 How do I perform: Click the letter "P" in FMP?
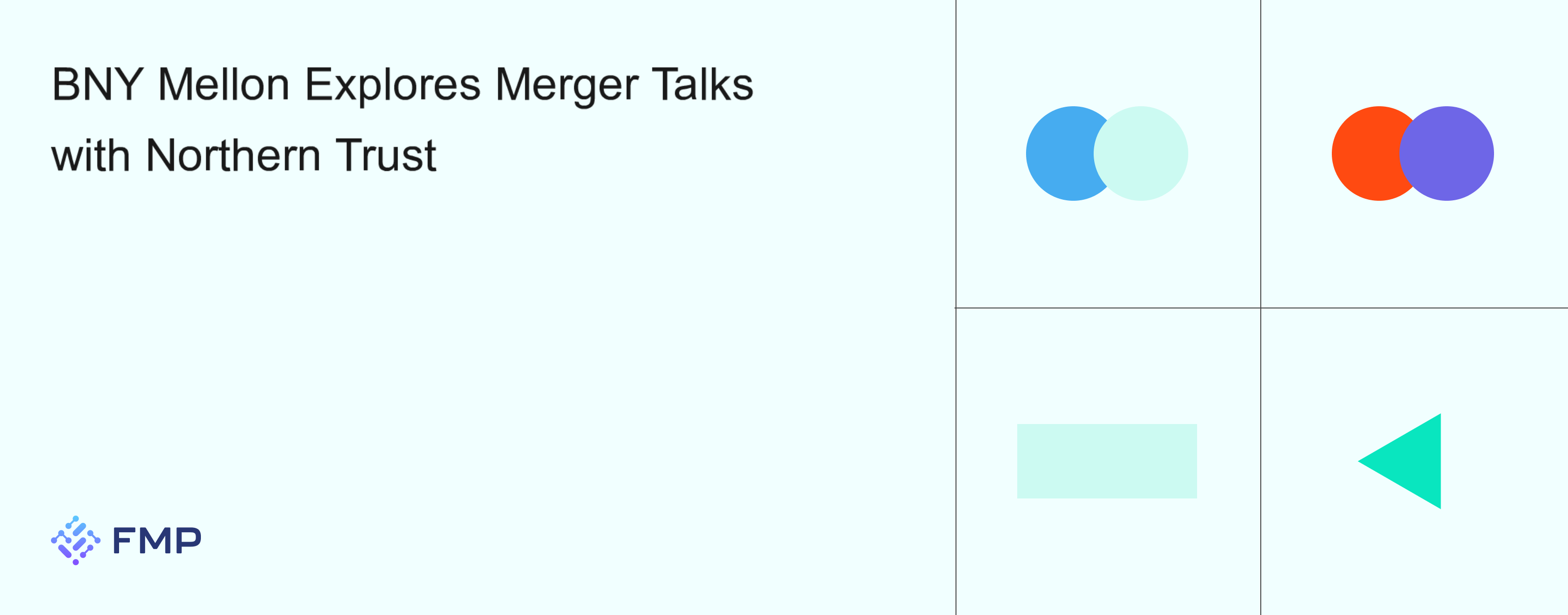(189, 540)
